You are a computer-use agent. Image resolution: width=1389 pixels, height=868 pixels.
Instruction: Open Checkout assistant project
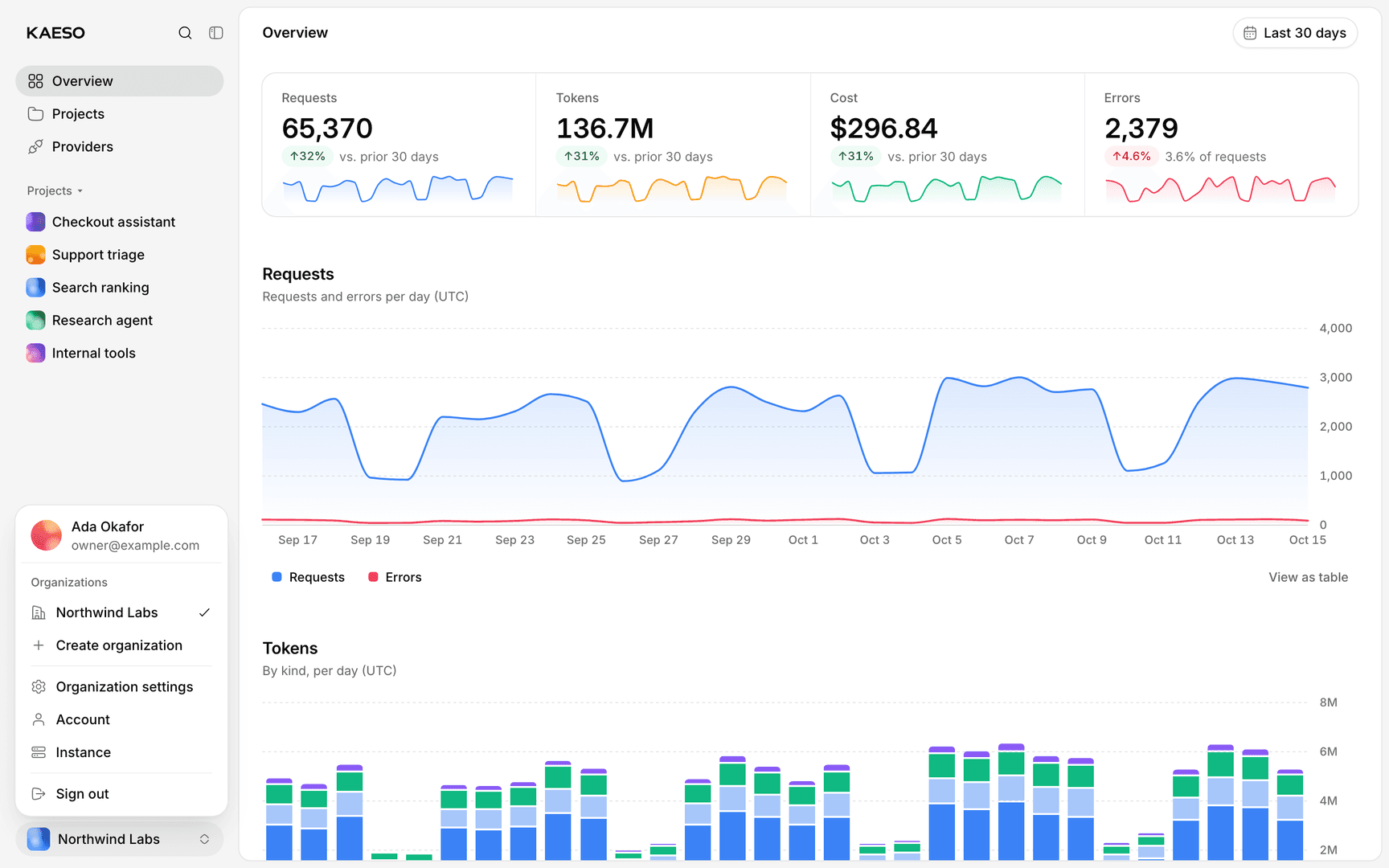[119, 222]
